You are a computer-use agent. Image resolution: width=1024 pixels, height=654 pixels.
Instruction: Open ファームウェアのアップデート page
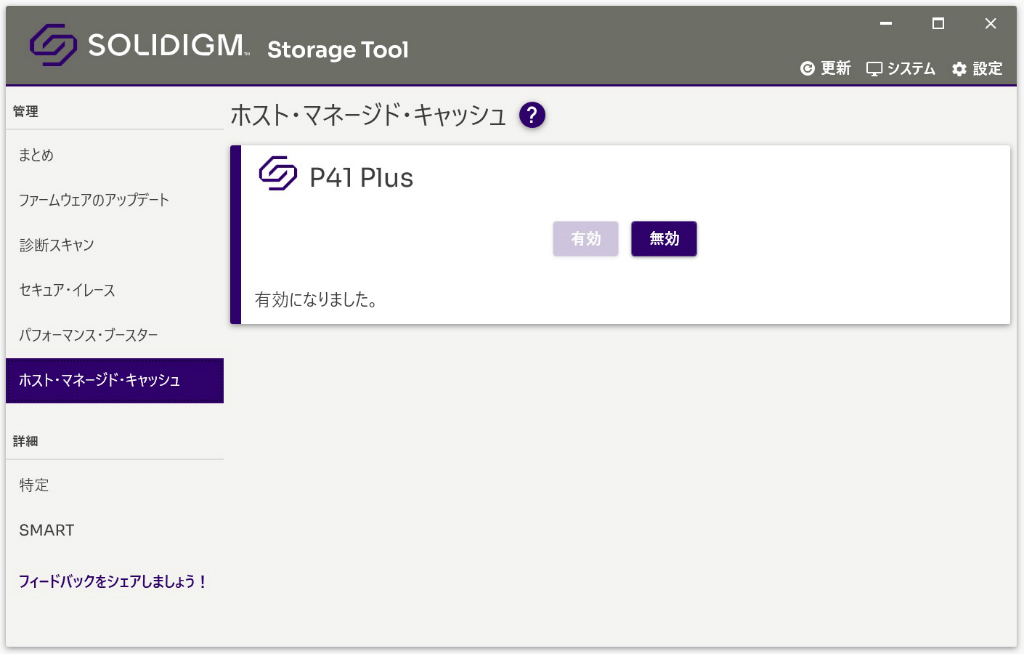115,200
